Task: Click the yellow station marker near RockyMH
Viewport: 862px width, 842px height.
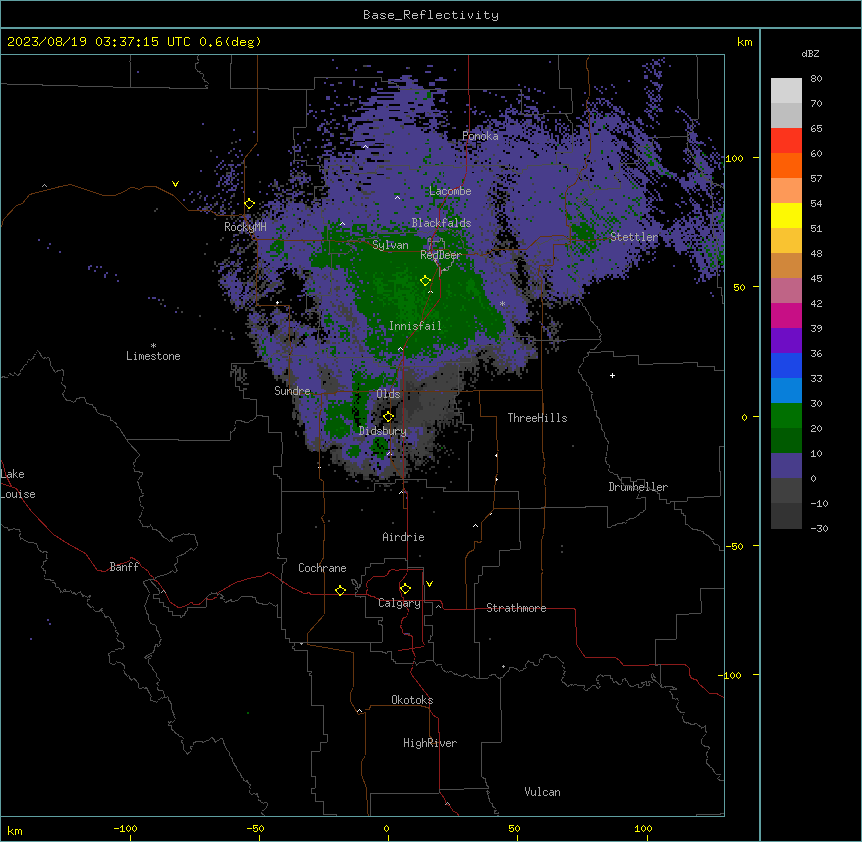Action: [x=250, y=204]
